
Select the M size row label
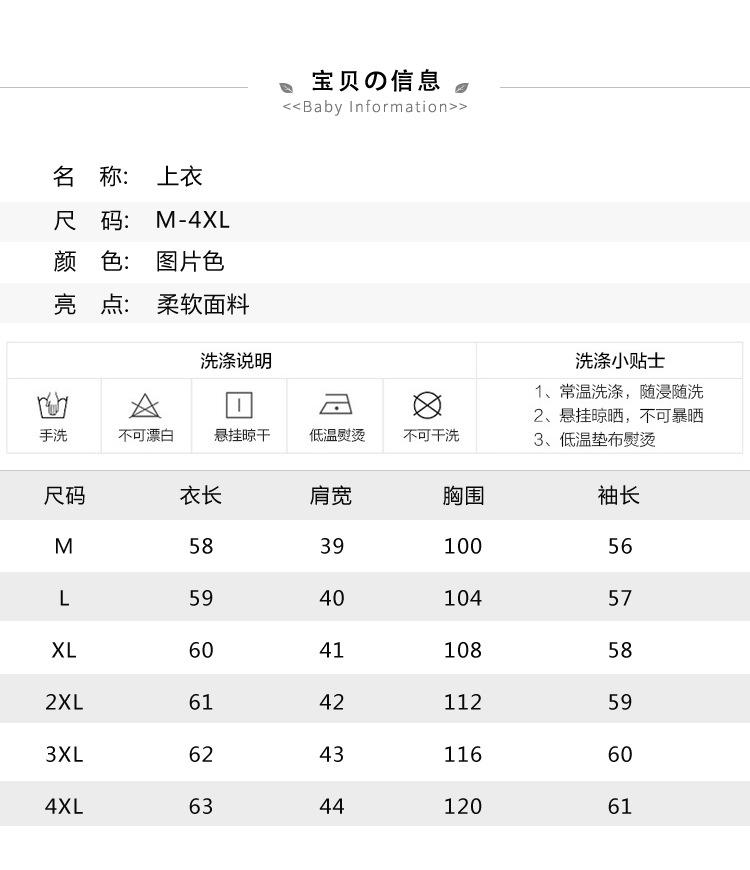tap(64, 546)
